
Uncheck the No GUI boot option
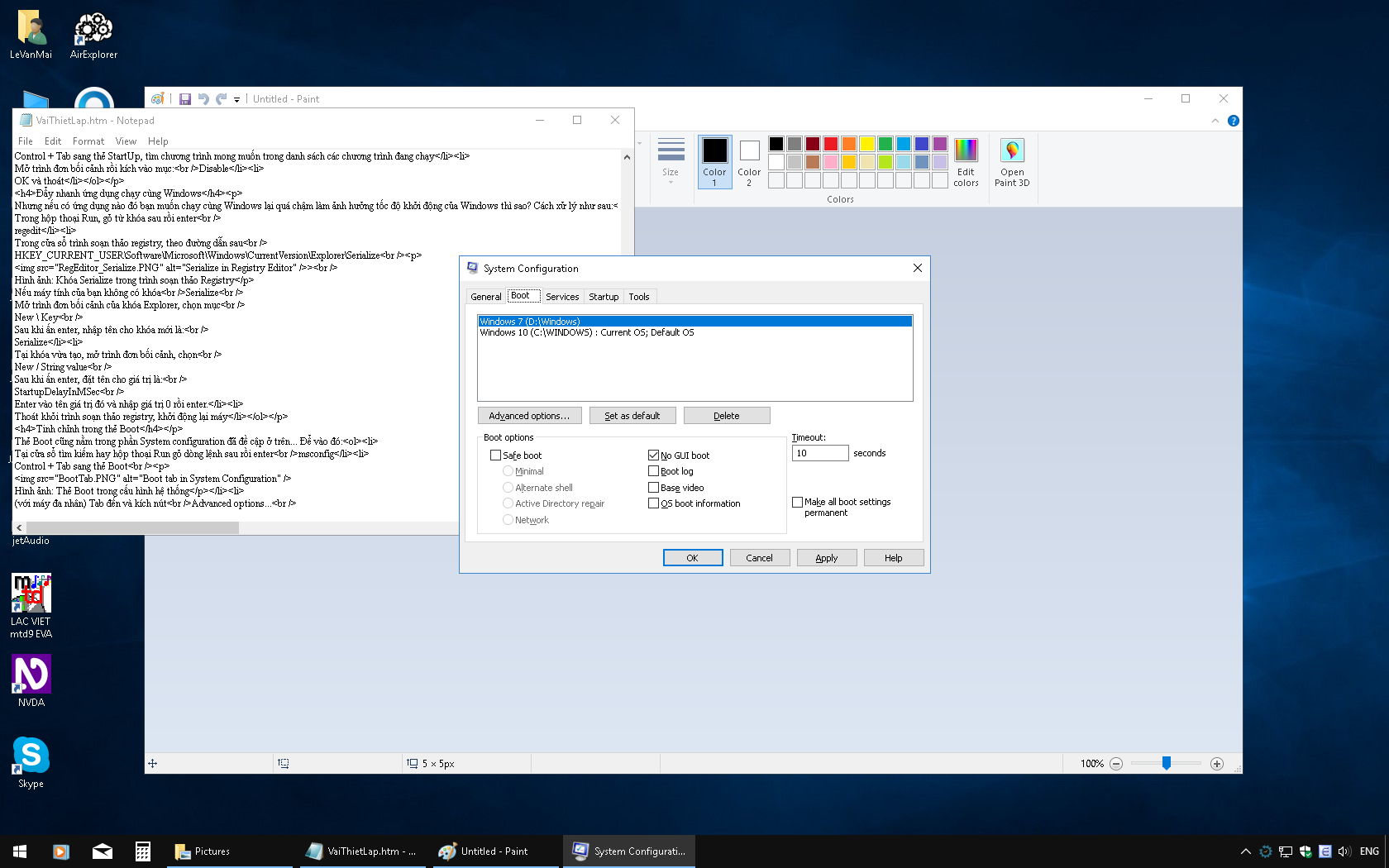(654, 455)
